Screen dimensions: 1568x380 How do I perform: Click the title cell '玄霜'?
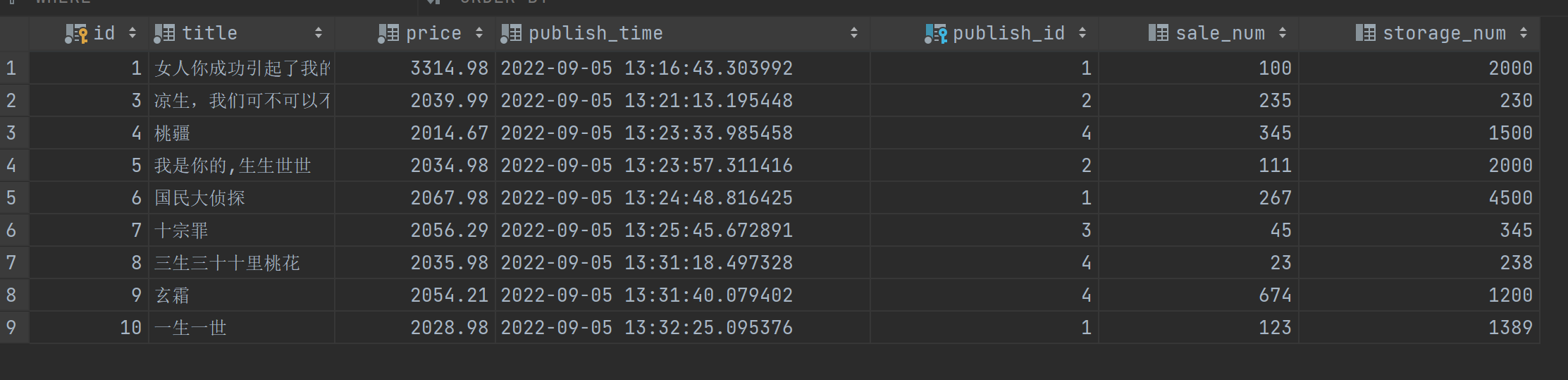tap(173, 295)
